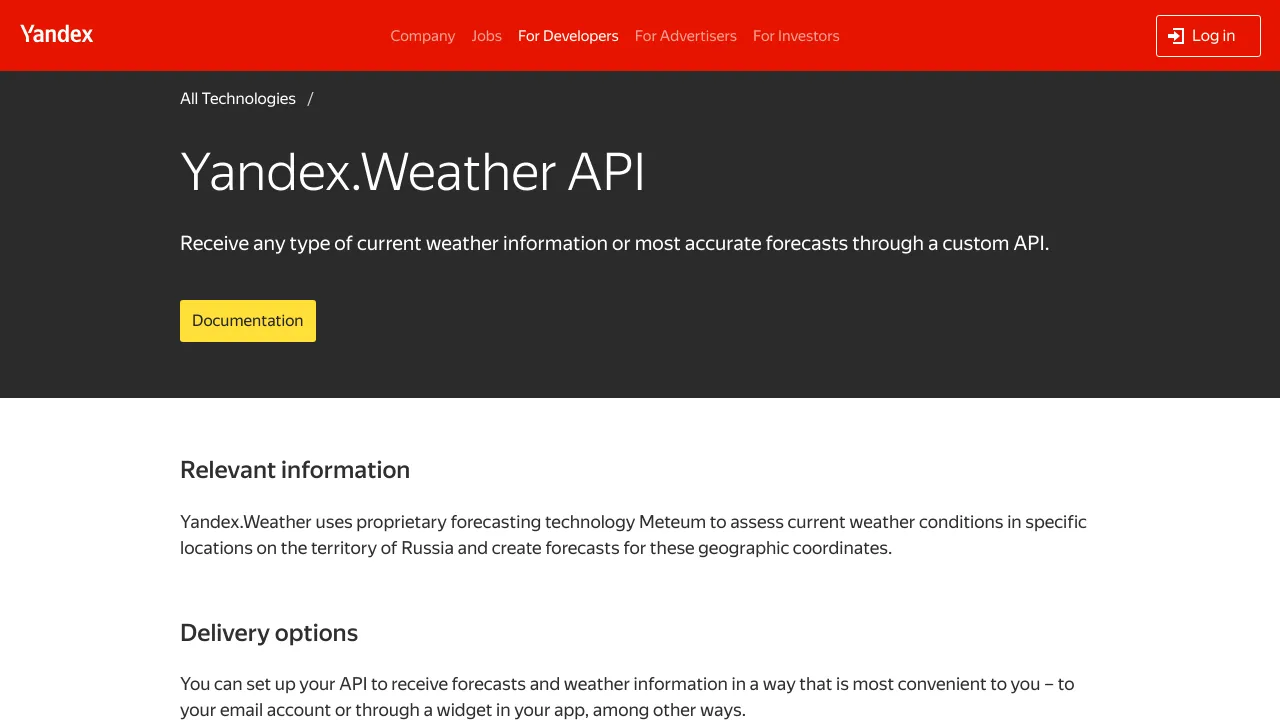This screenshot has height=720, width=1280.
Task: Click the paragraph starting 'You can set up your API'
Action: tap(627, 697)
